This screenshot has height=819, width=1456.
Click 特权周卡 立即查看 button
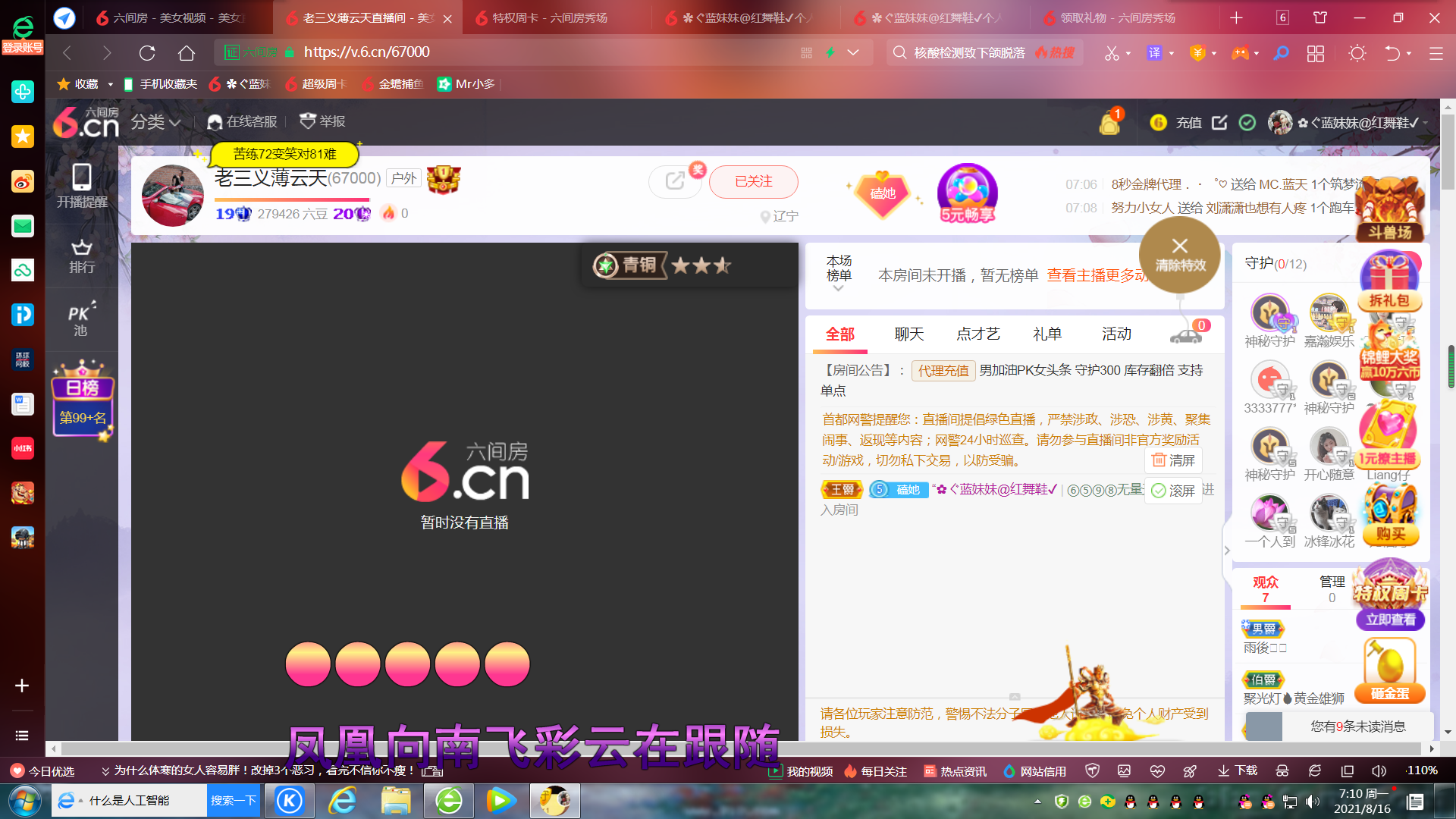click(1391, 620)
